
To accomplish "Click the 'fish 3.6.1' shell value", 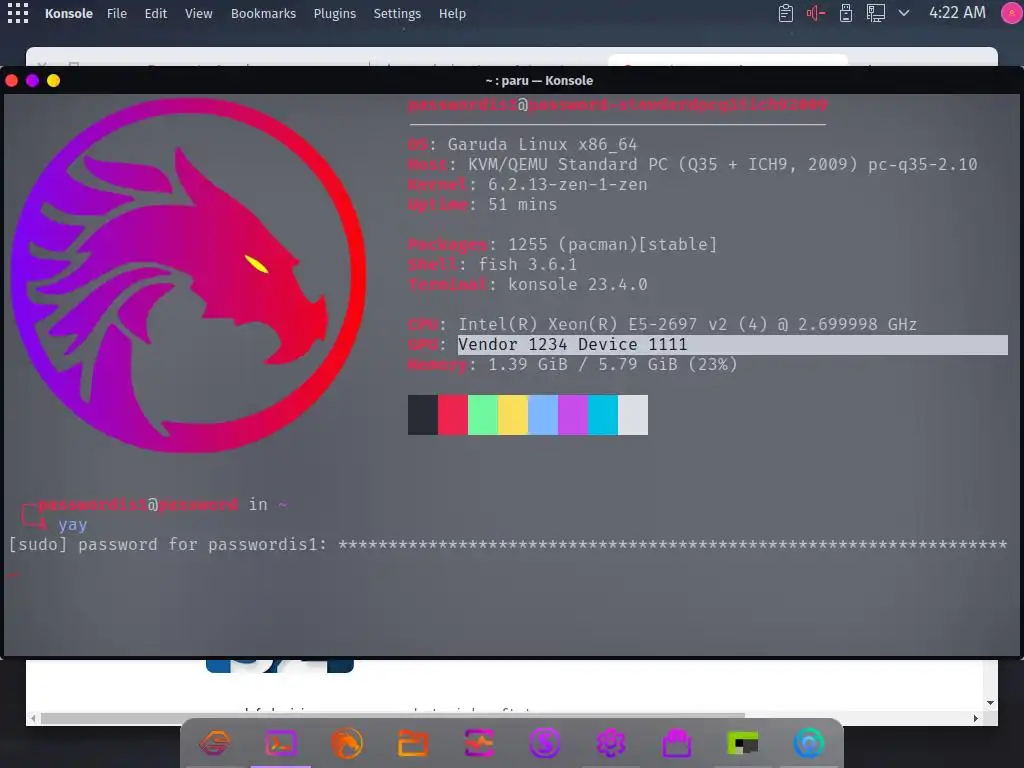I will click(x=528, y=264).
